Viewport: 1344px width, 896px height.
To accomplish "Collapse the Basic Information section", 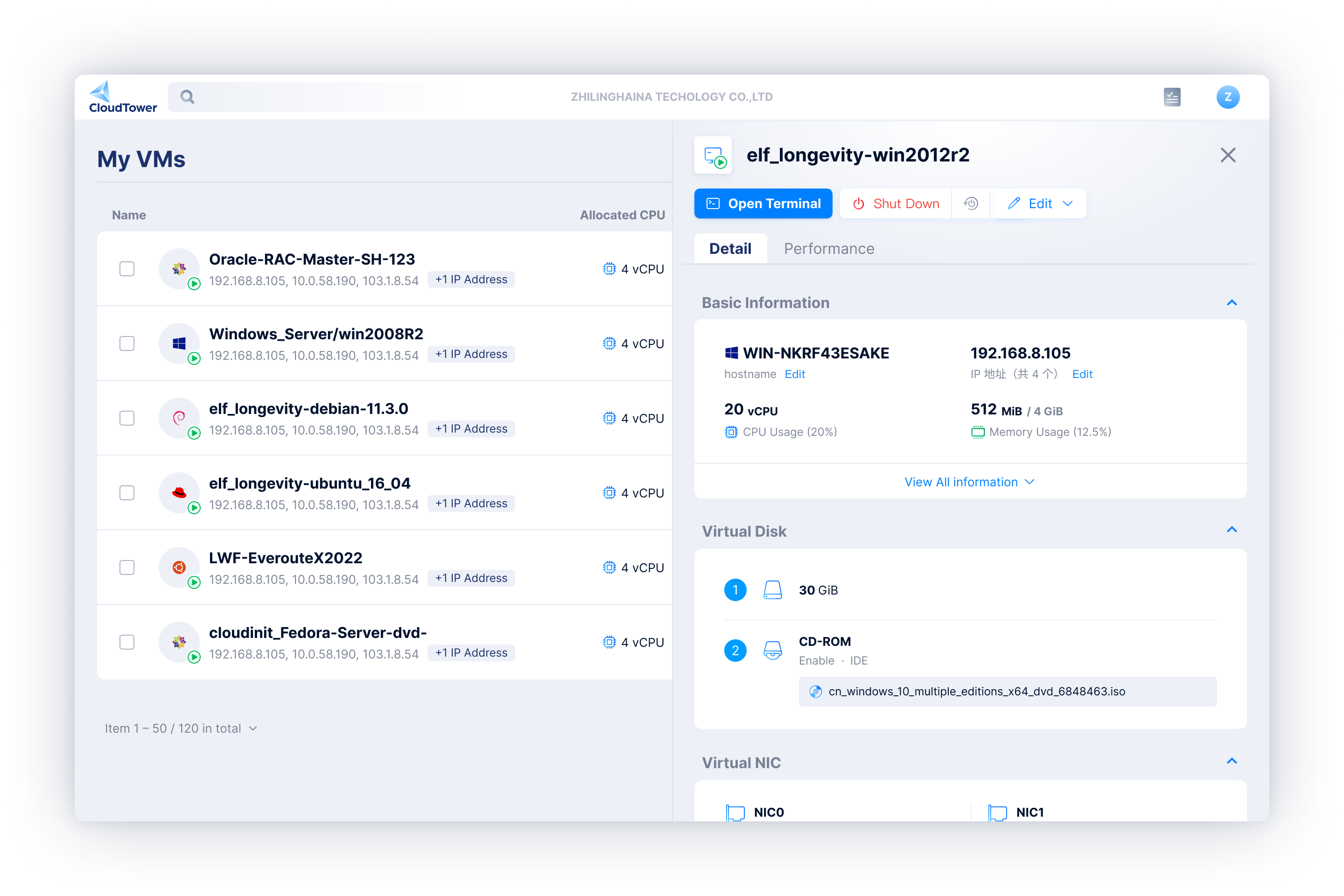I will 1232,303.
